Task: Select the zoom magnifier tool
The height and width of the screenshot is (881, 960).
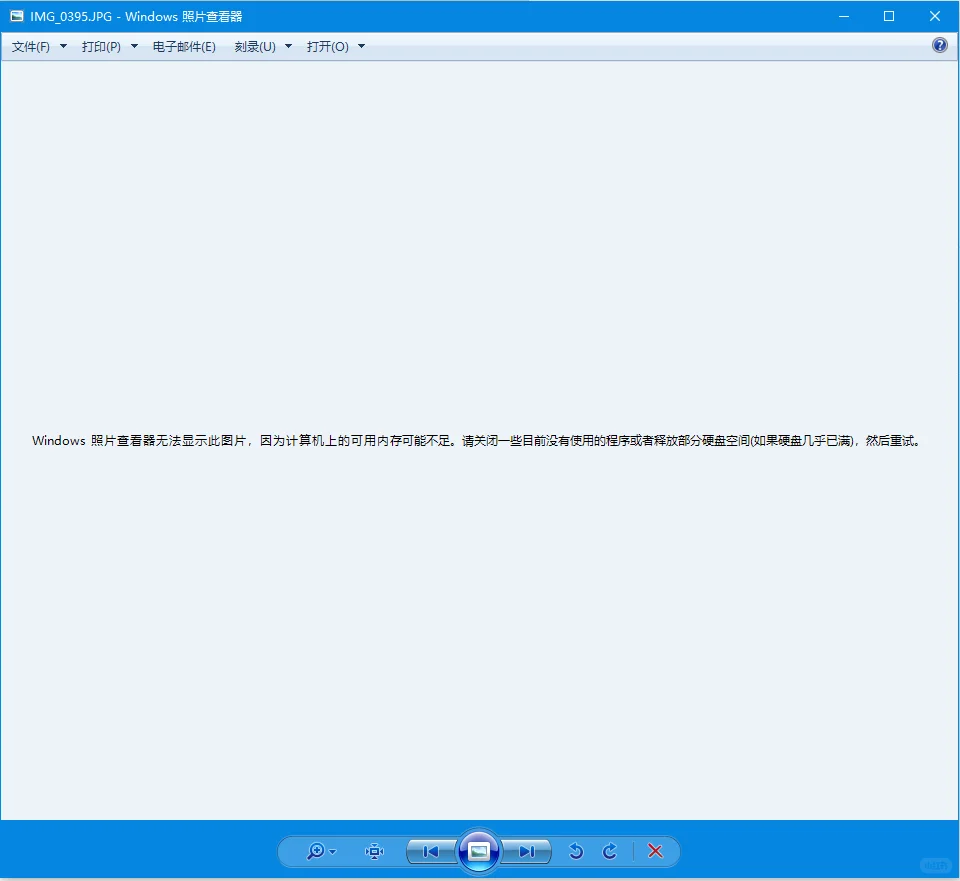Action: [315, 851]
